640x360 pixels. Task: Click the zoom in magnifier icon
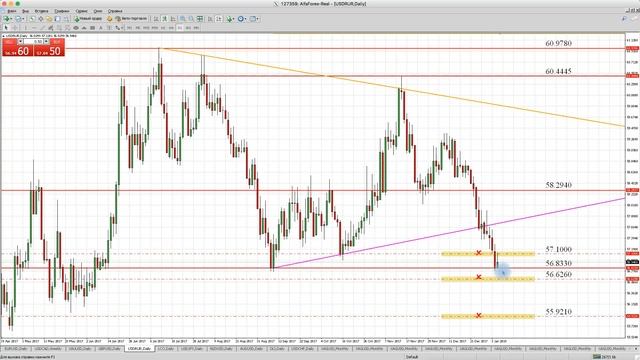click(182, 19)
